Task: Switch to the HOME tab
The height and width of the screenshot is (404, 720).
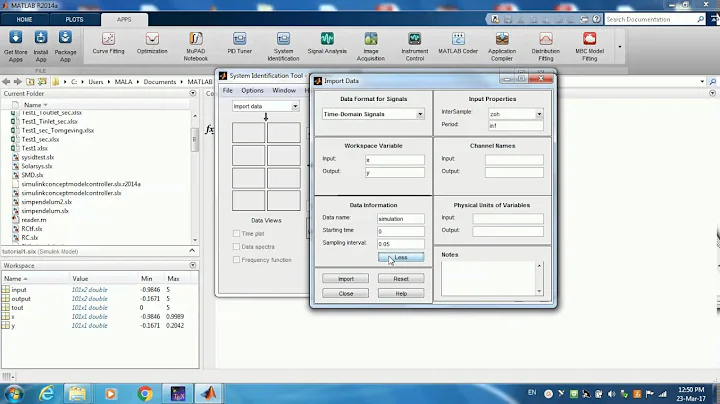Action: point(24,19)
